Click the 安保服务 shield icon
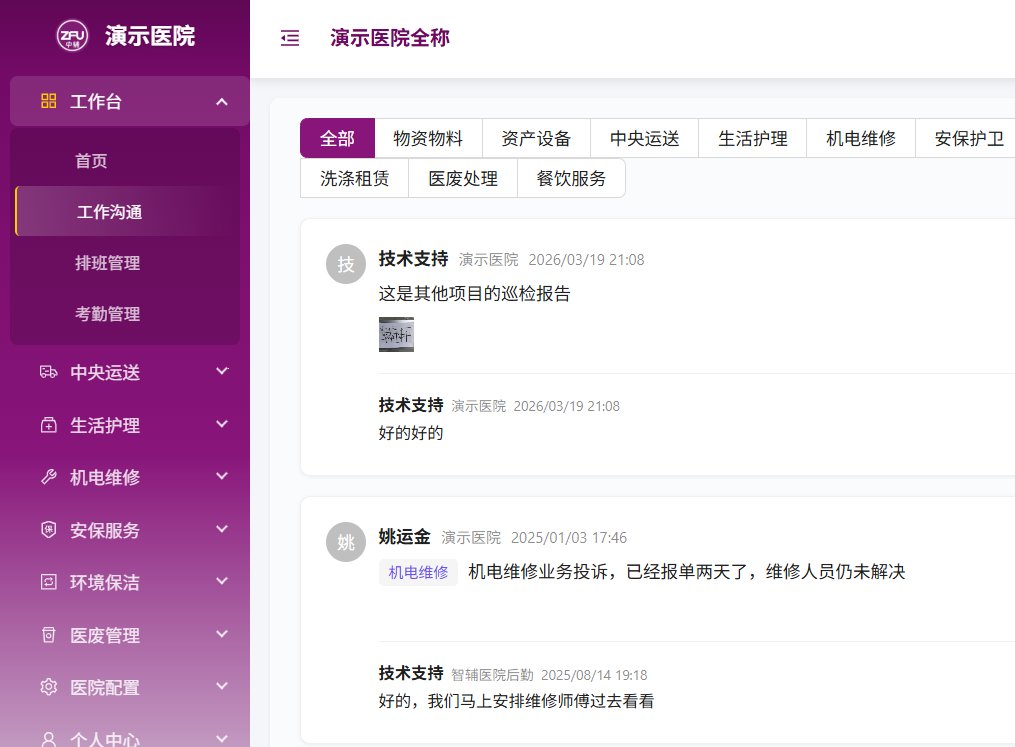The image size is (1015, 747). tap(49, 530)
